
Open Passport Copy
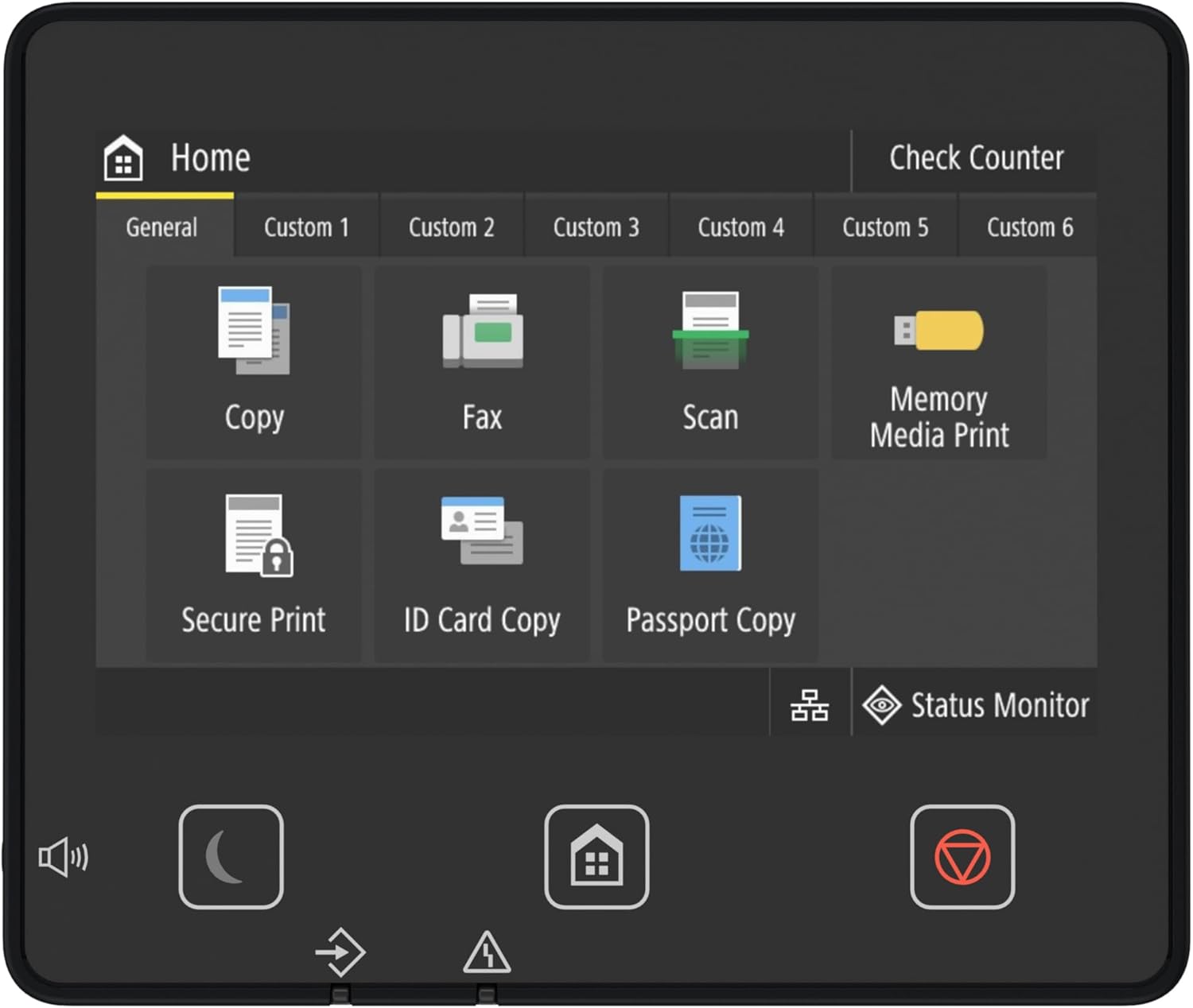point(710,564)
